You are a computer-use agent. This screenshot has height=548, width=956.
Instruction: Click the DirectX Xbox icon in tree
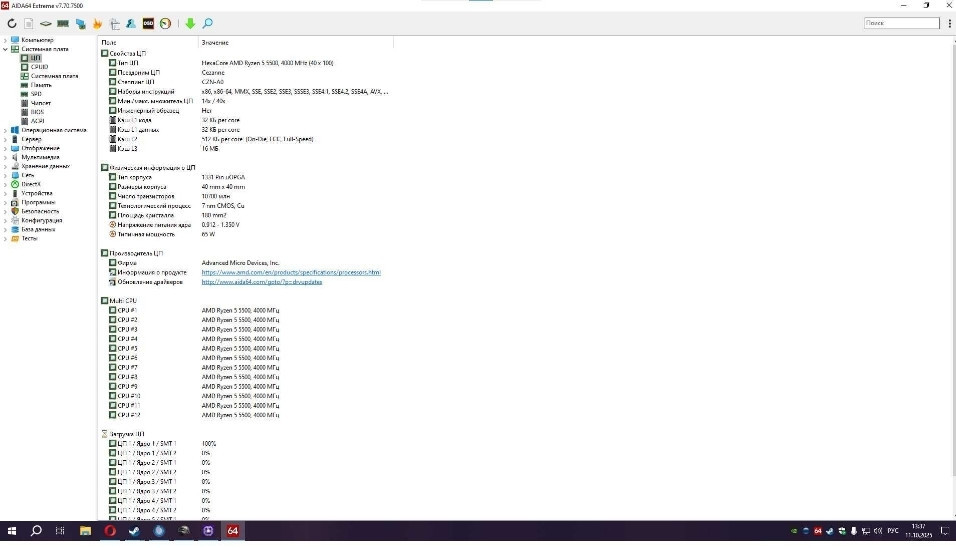[x=15, y=184]
